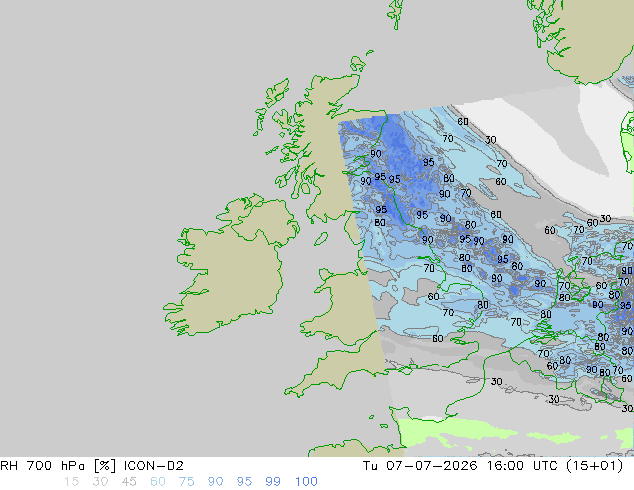Click the "Tu 07-07-2026 16:00 UTC (15+01)" timestamp
The height and width of the screenshot is (490, 634).
493,466
